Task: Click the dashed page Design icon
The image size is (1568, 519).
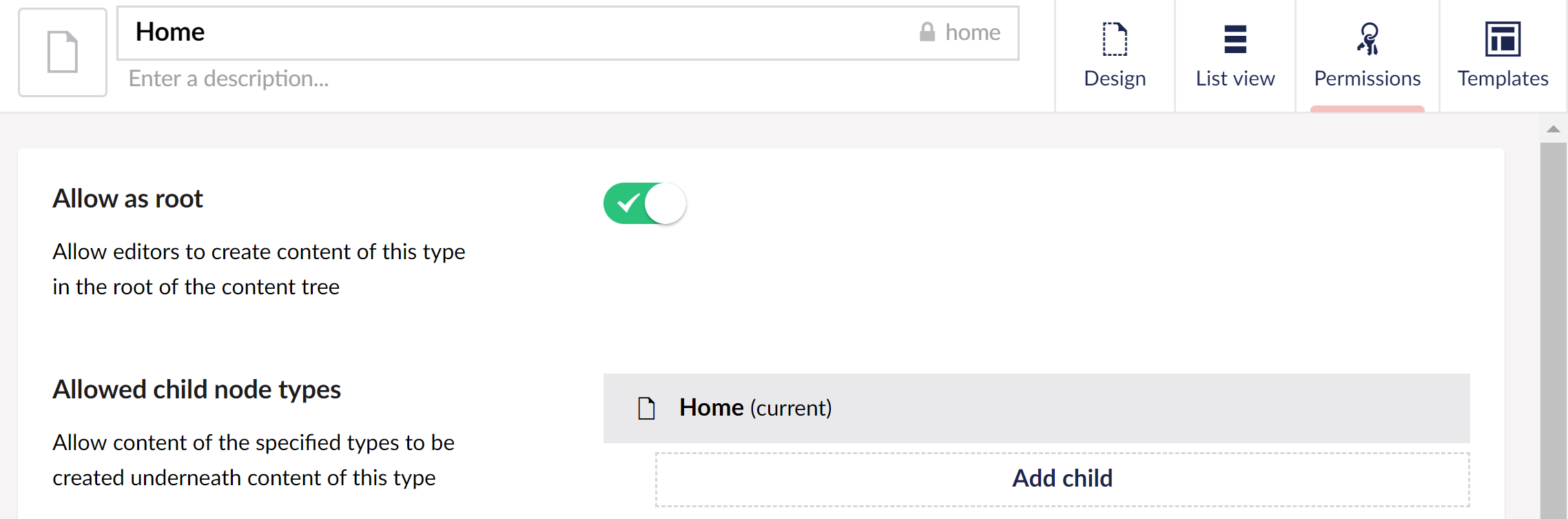Action: (1115, 39)
